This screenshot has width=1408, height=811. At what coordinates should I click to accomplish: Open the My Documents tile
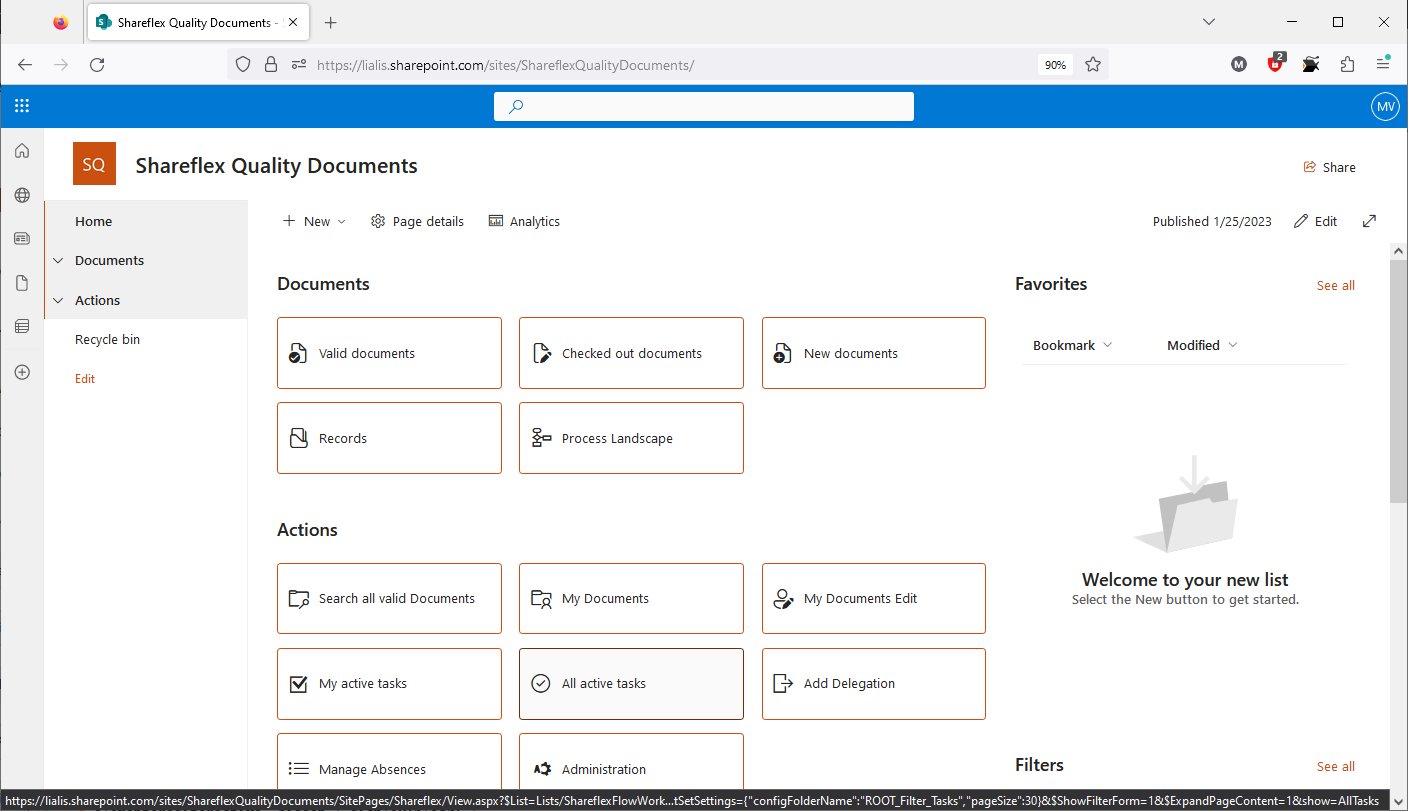point(631,598)
